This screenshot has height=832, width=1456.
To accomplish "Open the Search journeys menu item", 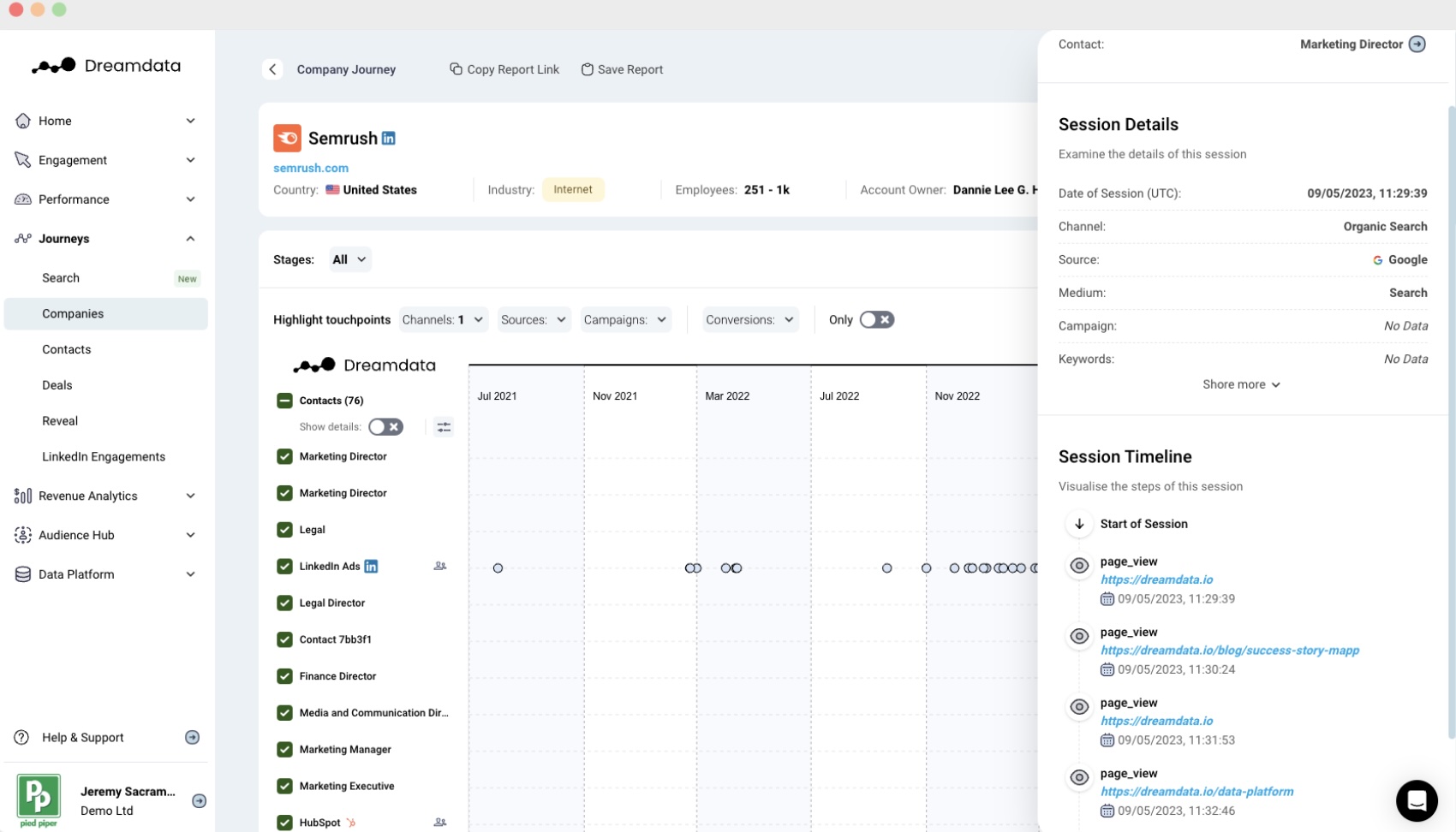I will click(x=106, y=278).
